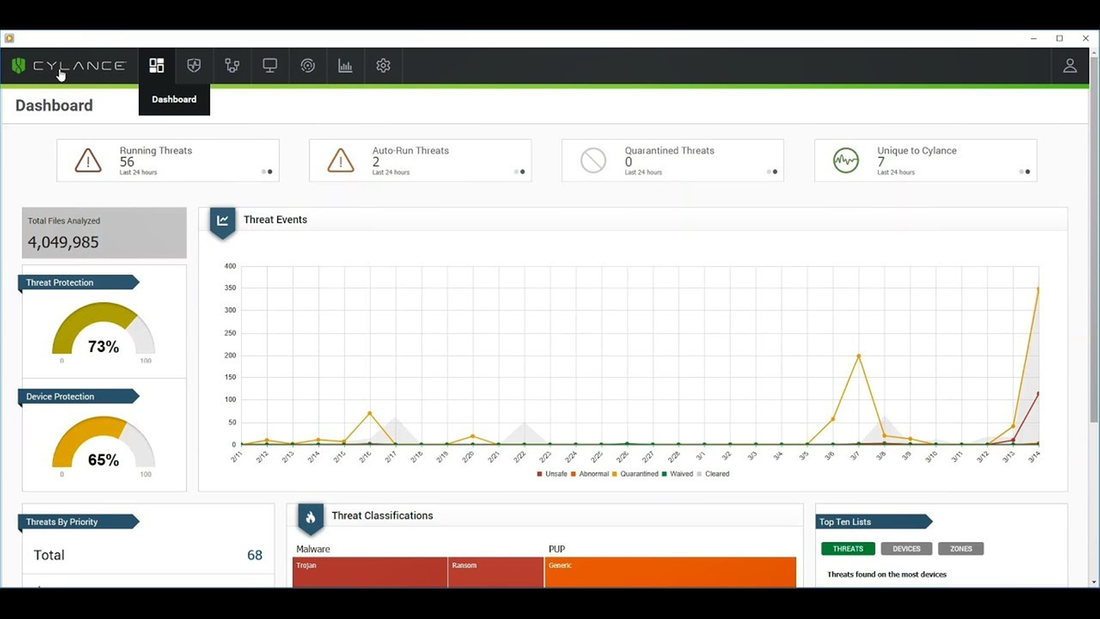The width and height of the screenshot is (1100, 619).
Task: Click the Total threats count 68
Action: 255,555
